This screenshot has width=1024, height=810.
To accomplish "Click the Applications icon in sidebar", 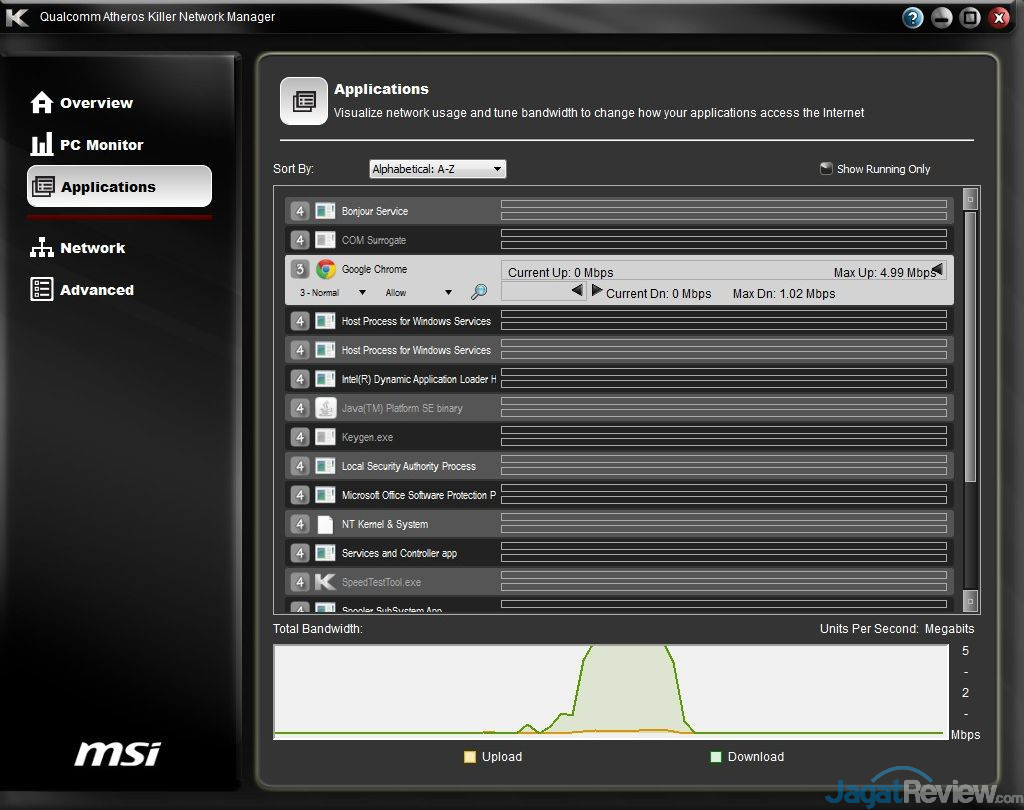I will click(x=44, y=187).
